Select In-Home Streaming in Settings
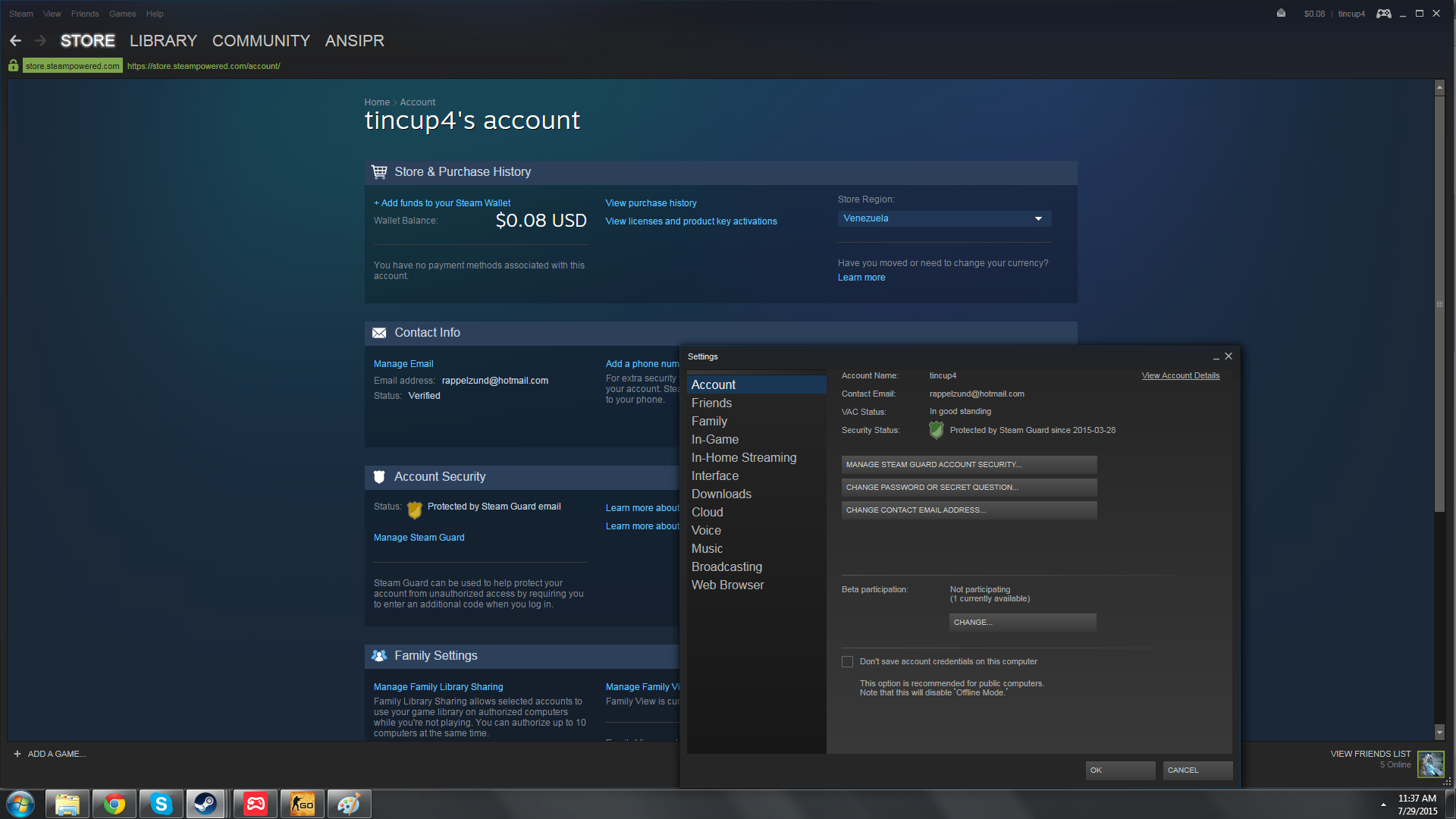Viewport: 1456px width, 819px height. (x=756, y=457)
